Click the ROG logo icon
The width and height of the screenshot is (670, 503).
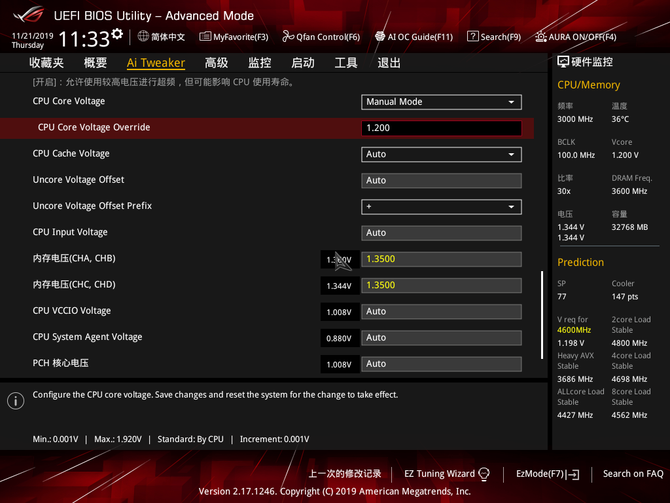(29, 14)
